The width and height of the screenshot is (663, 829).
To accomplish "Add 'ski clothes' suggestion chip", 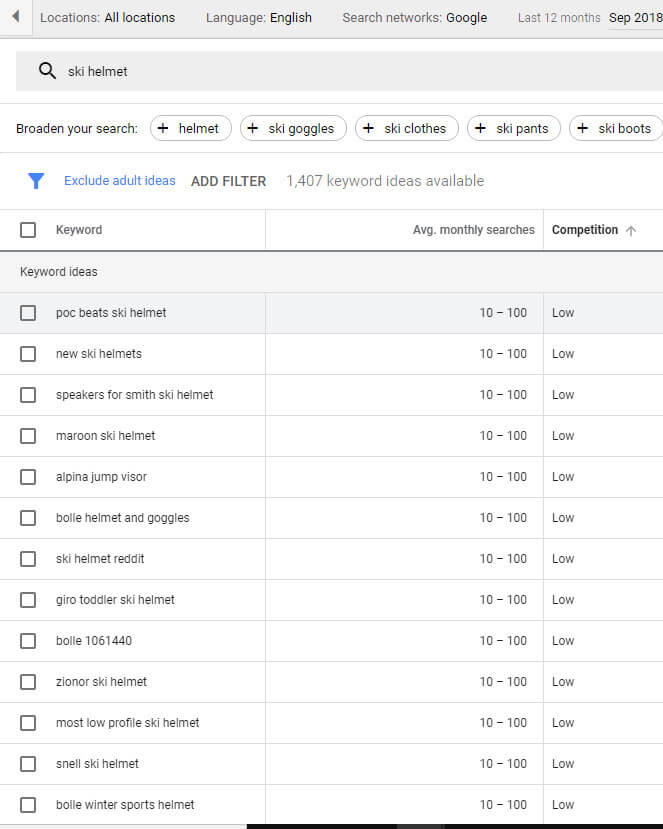I will 406,128.
